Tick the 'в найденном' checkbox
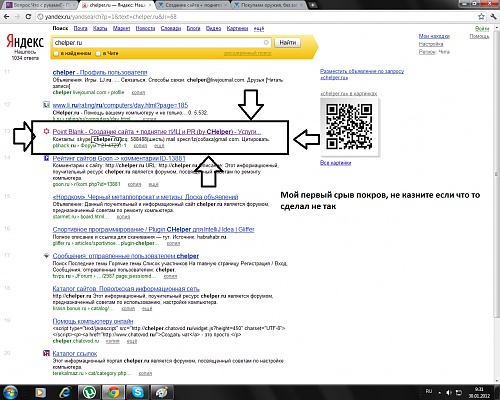The width and height of the screenshot is (500, 400). [56, 53]
